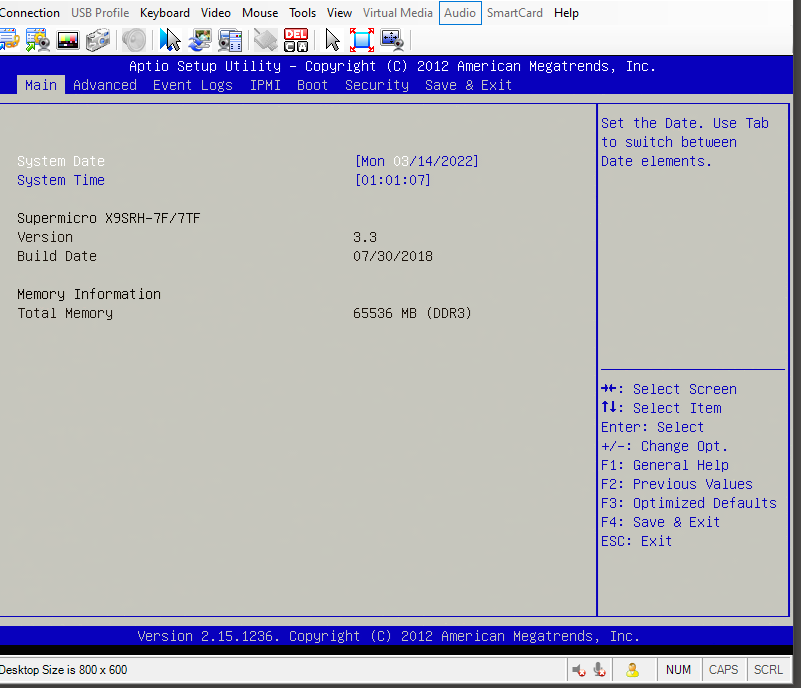
Task: Toggle the SCRL lock indicator
Action: [x=768, y=670]
